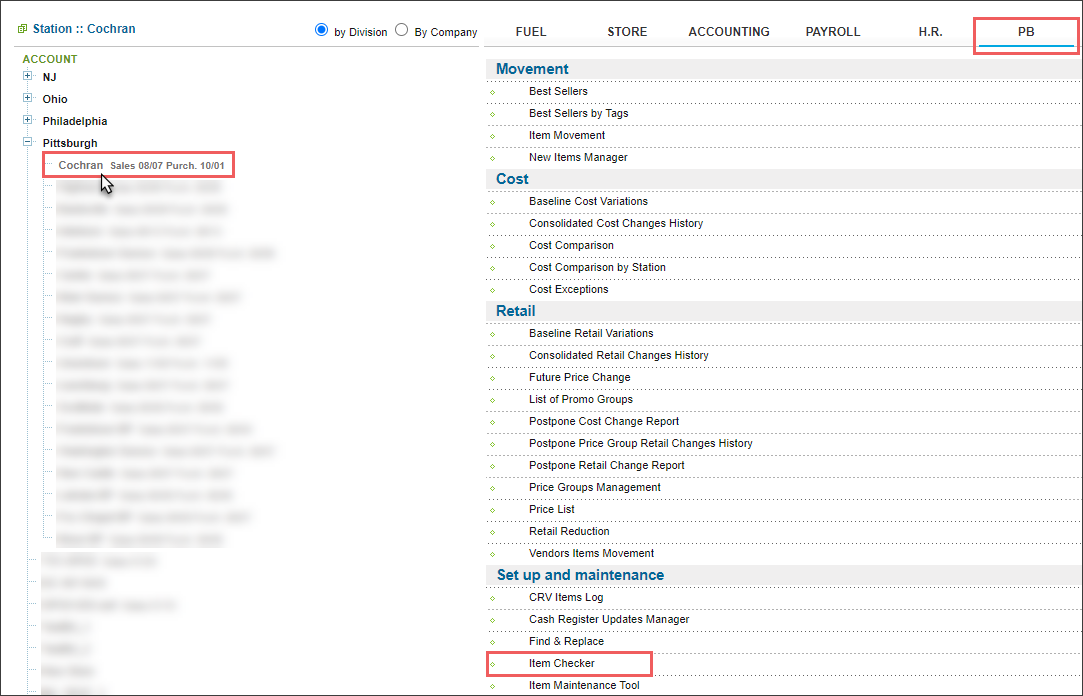
Task: Switch to the FUEL tab
Action: click(530, 32)
